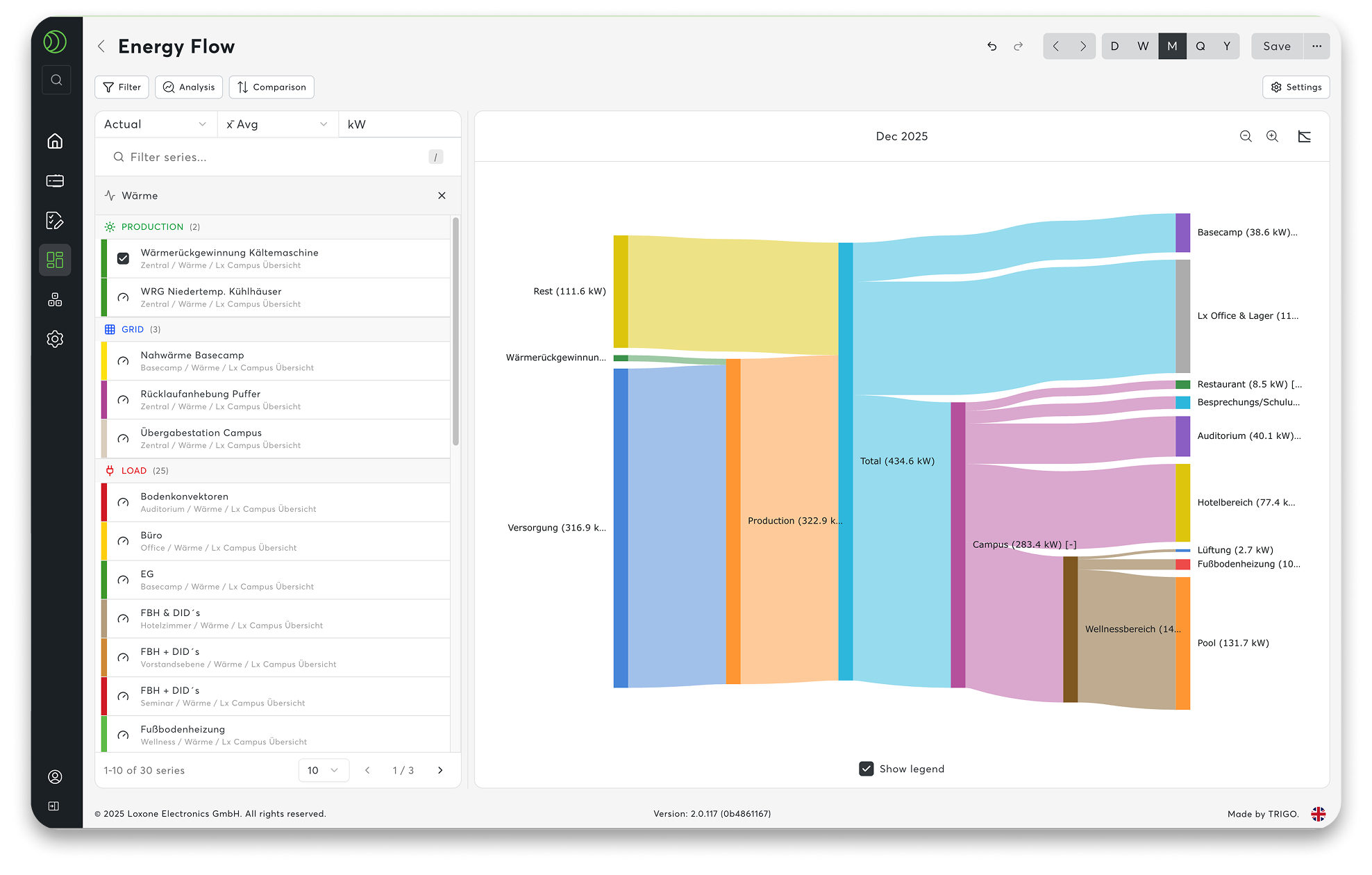
Task: Switch to the Y period tab
Action: tap(1227, 46)
